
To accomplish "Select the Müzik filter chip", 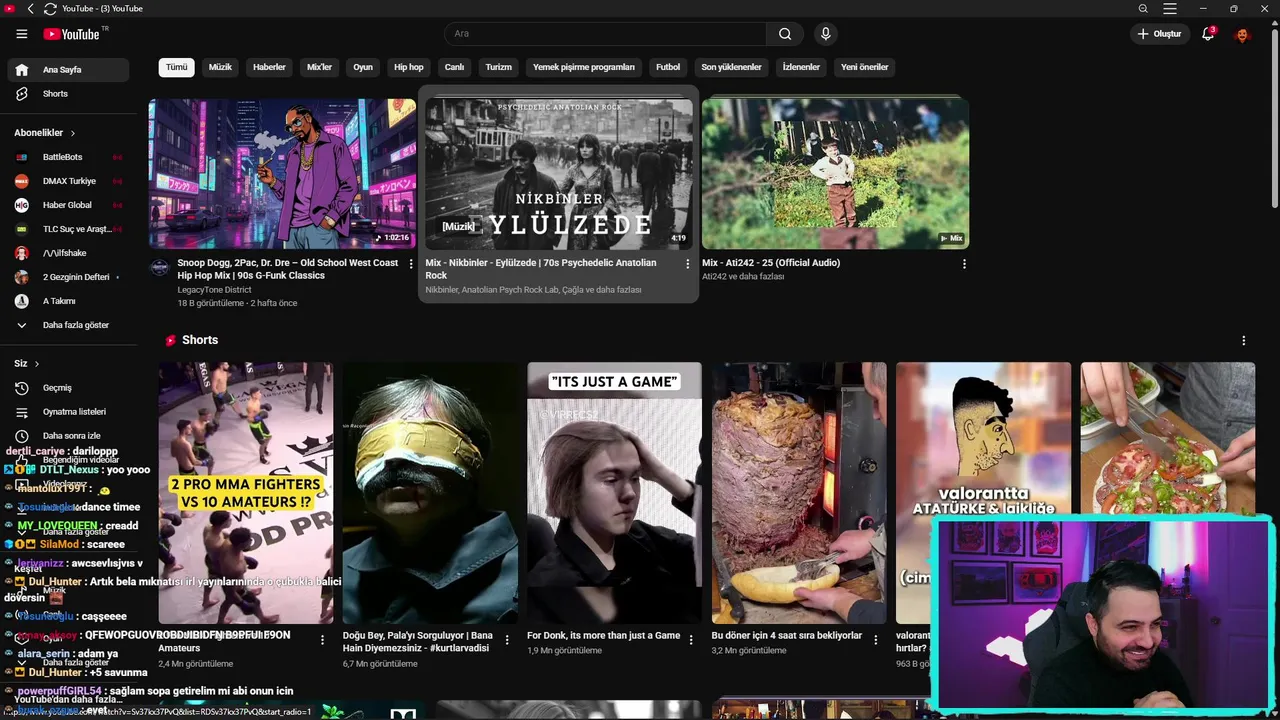I will click(x=220, y=68).
